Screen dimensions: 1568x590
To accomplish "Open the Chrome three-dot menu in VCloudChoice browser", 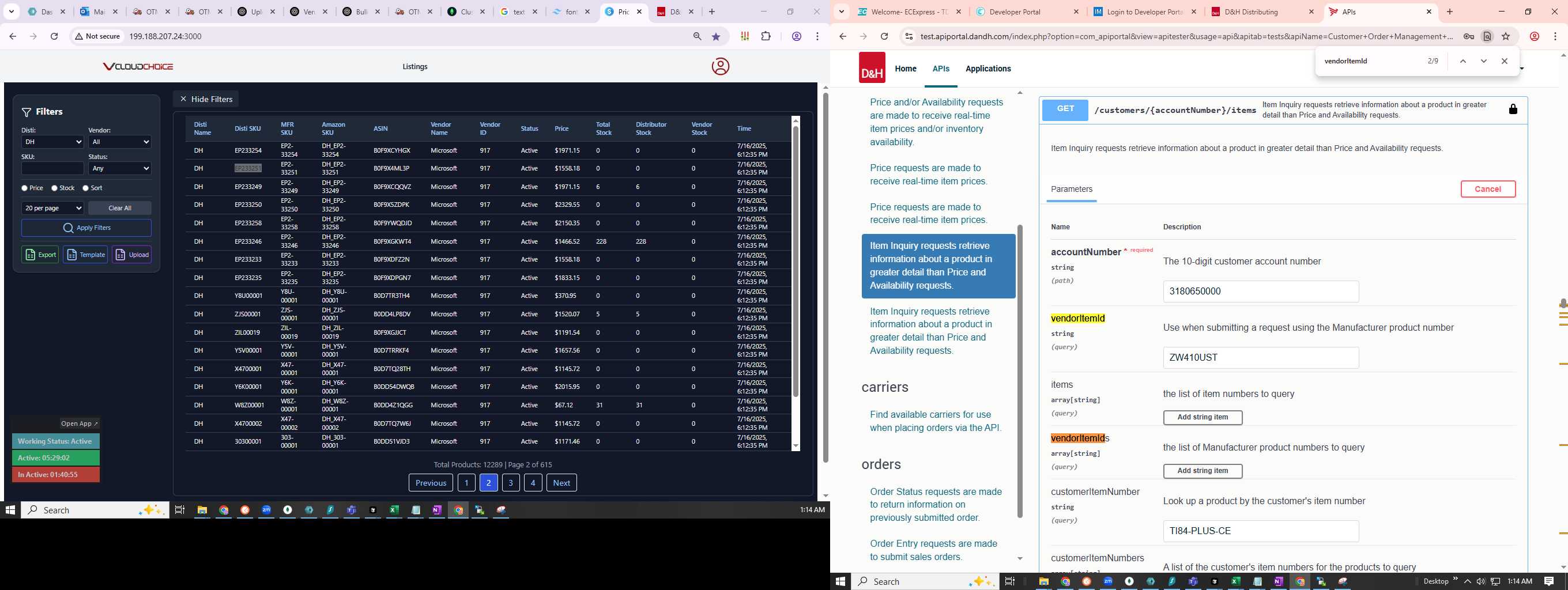I will point(817,36).
